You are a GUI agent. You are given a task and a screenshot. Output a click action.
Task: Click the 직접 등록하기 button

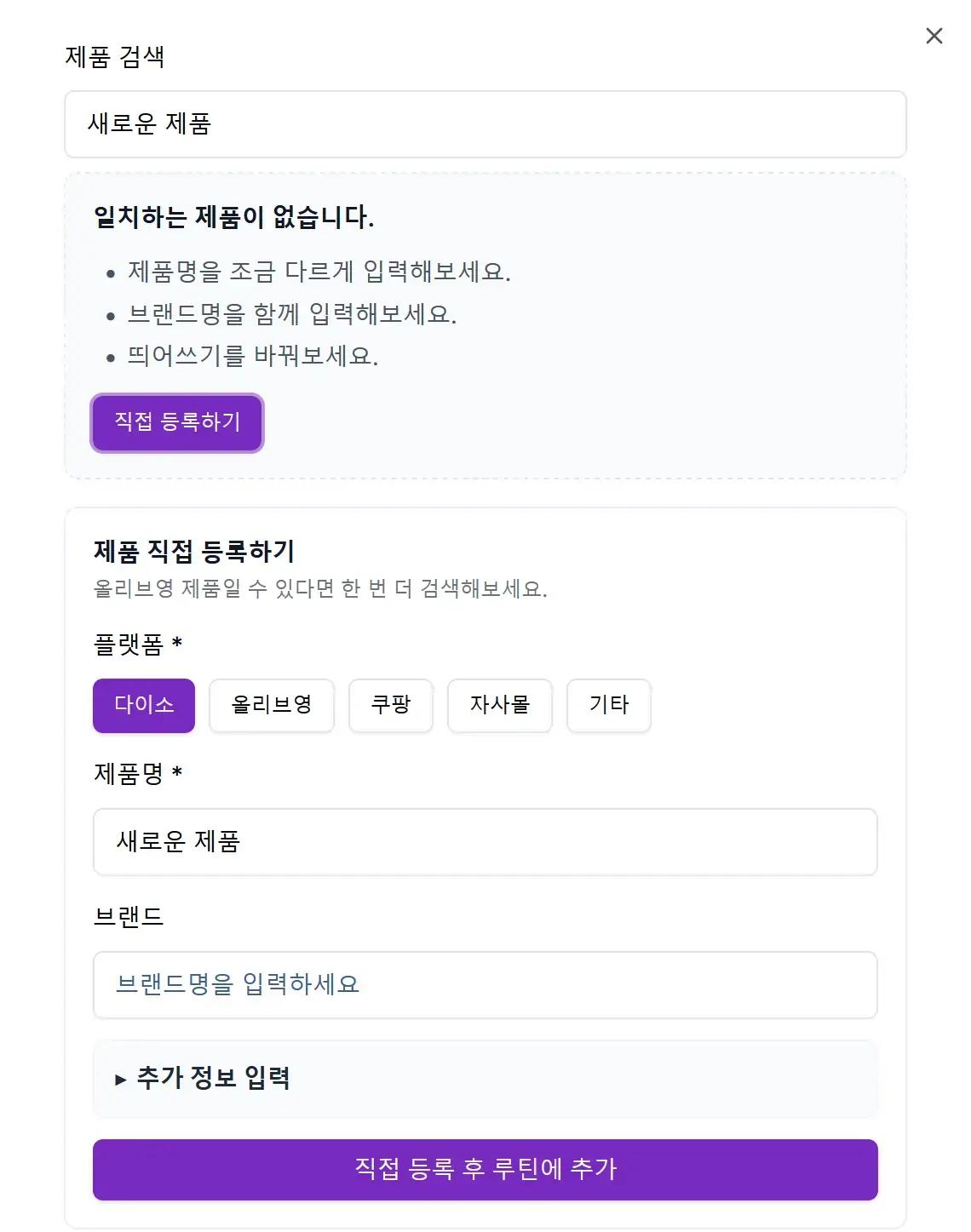(176, 422)
